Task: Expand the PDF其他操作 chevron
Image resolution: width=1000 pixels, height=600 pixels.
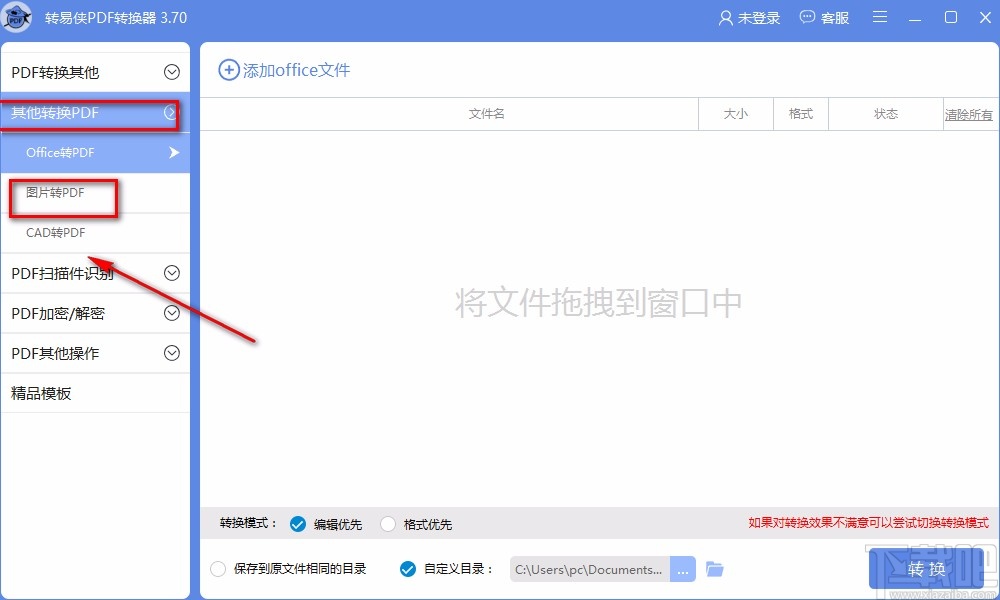Action: [x=170, y=353]
